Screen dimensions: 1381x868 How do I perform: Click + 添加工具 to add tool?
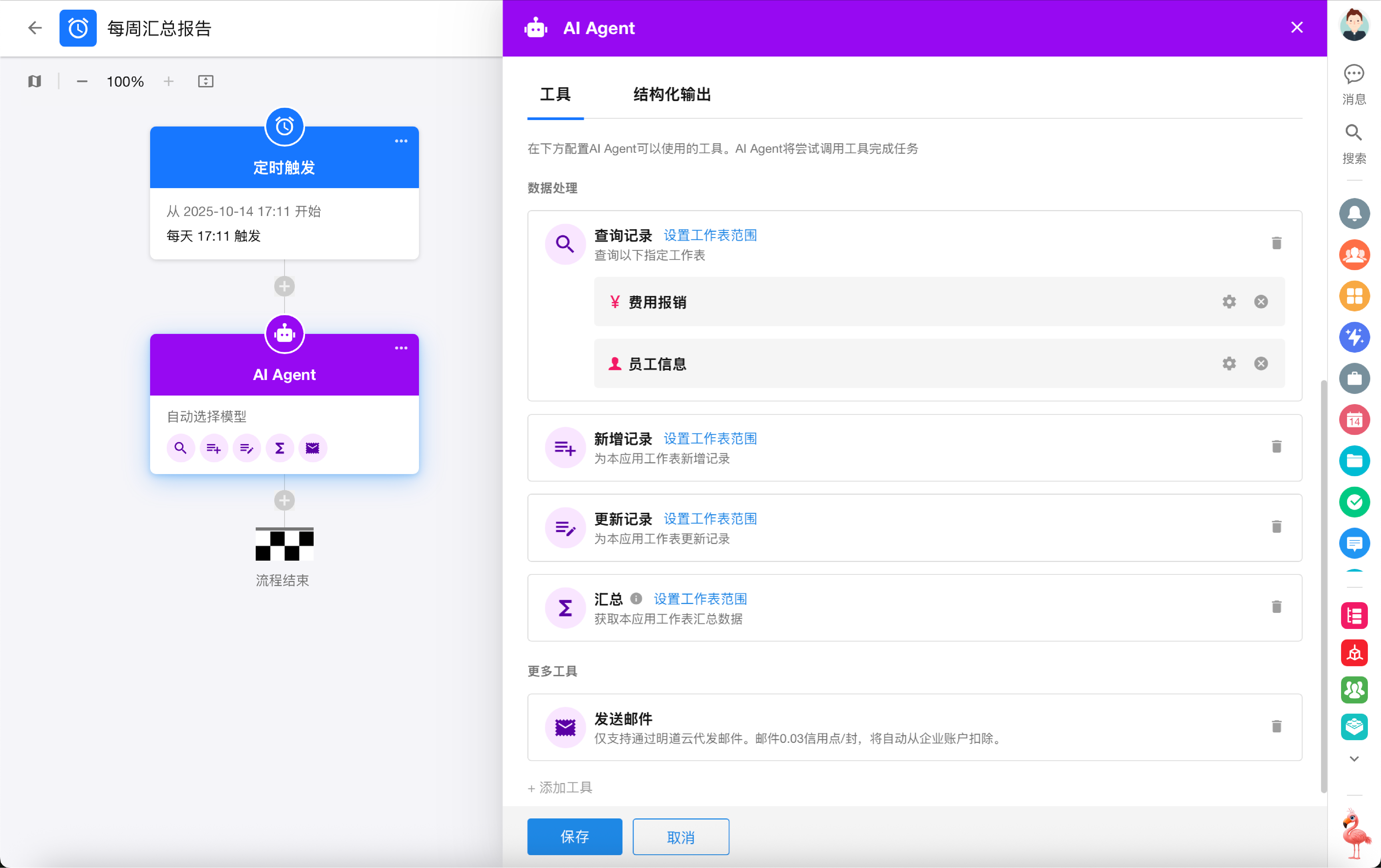(560, 788)
